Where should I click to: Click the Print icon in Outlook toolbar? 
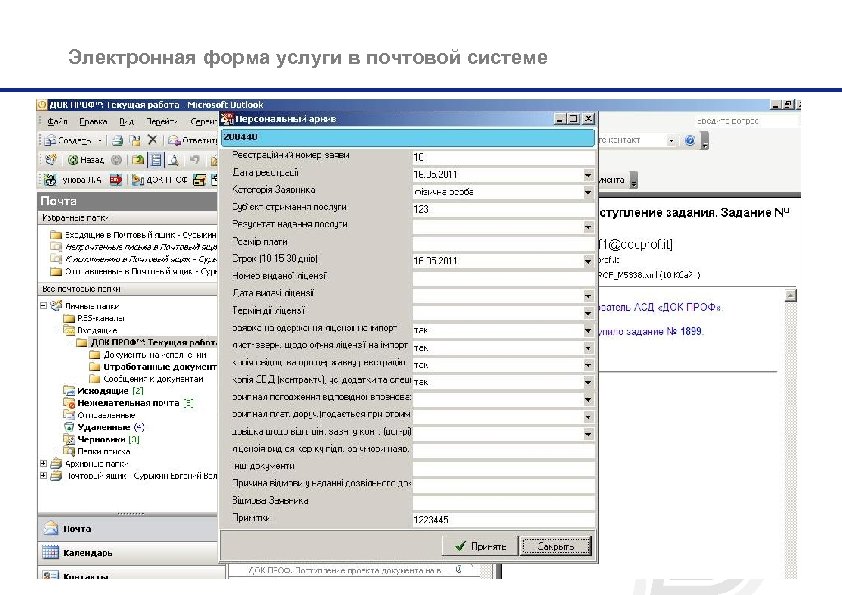click(118, 140)
